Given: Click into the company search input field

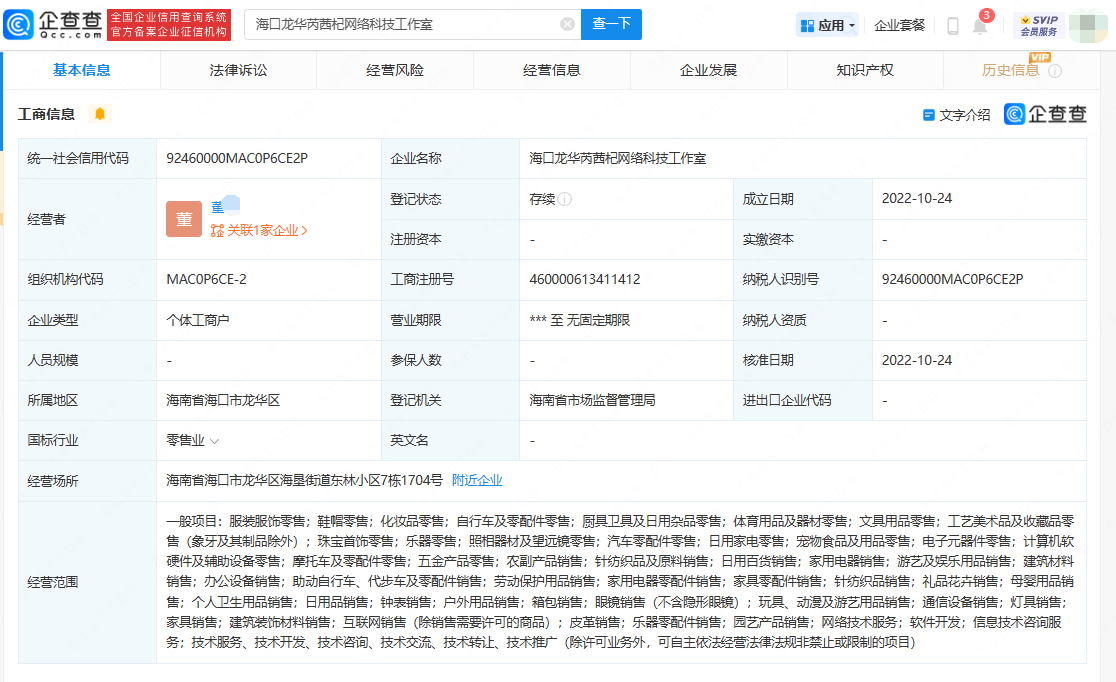Looking at the screenshot, I should (400, 24).
